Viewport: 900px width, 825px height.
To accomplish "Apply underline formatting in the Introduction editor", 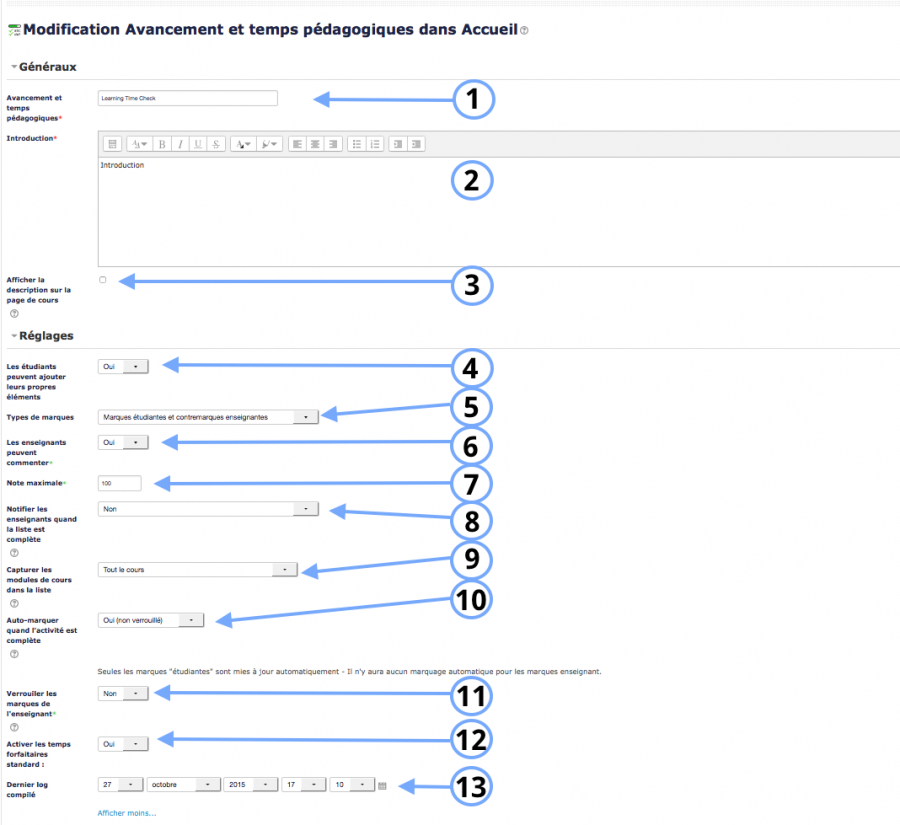I will coord(197,143).
